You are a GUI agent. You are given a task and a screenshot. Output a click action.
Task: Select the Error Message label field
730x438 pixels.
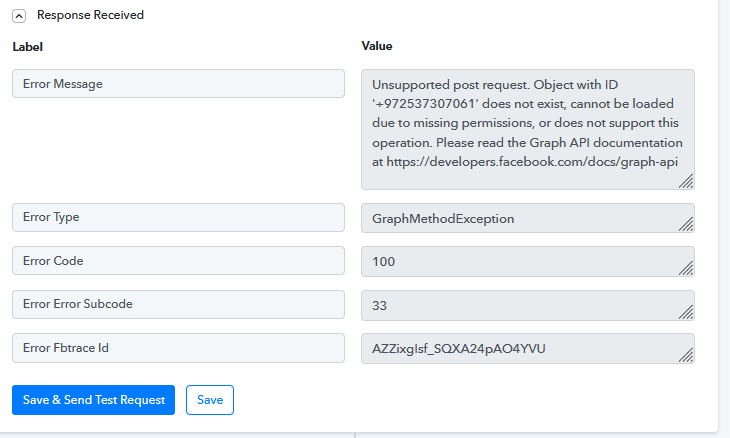[178, 84]
